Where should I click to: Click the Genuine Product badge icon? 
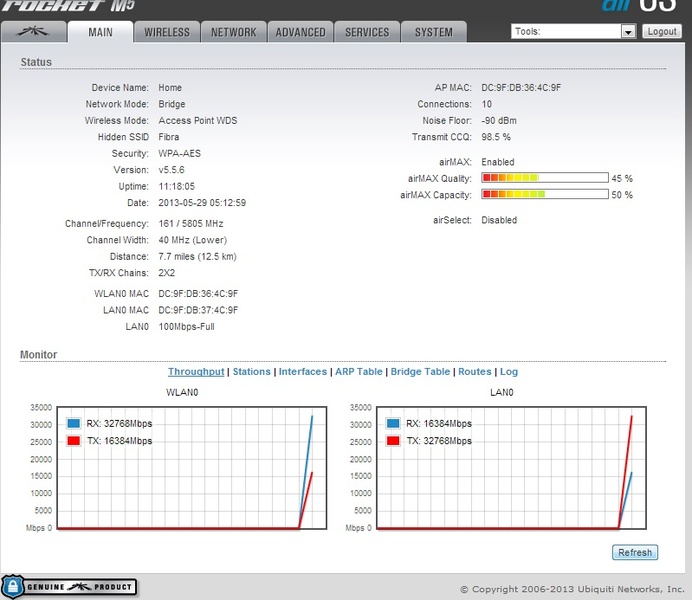pyautogui.click(x=69, y=586)
